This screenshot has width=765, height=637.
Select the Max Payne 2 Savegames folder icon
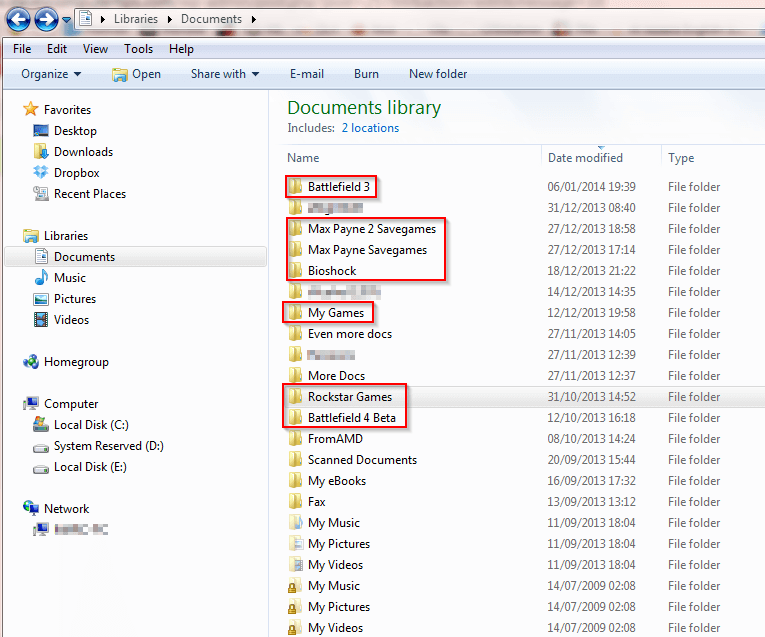pos(295,228)
